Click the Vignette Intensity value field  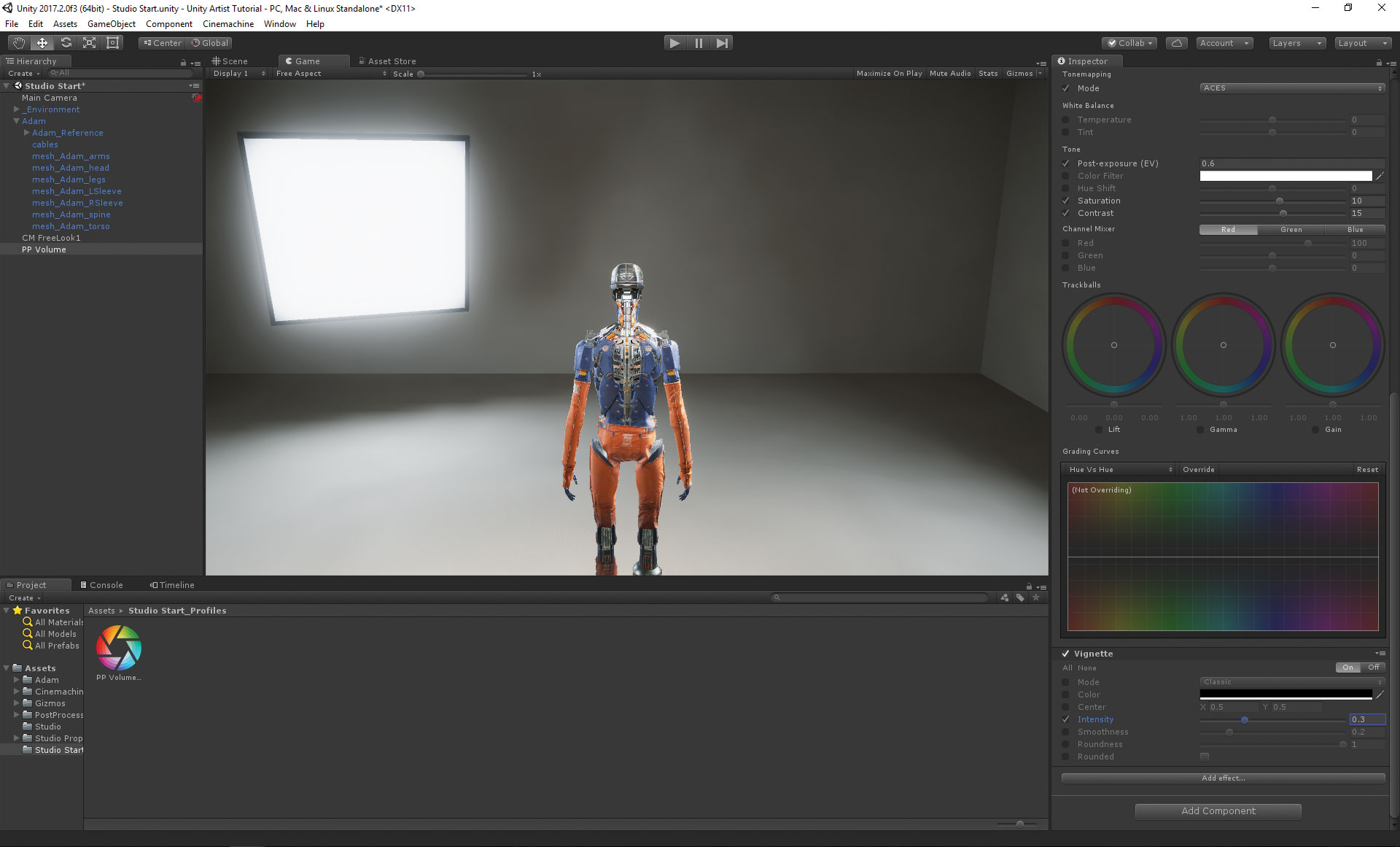pos(1367,719)
